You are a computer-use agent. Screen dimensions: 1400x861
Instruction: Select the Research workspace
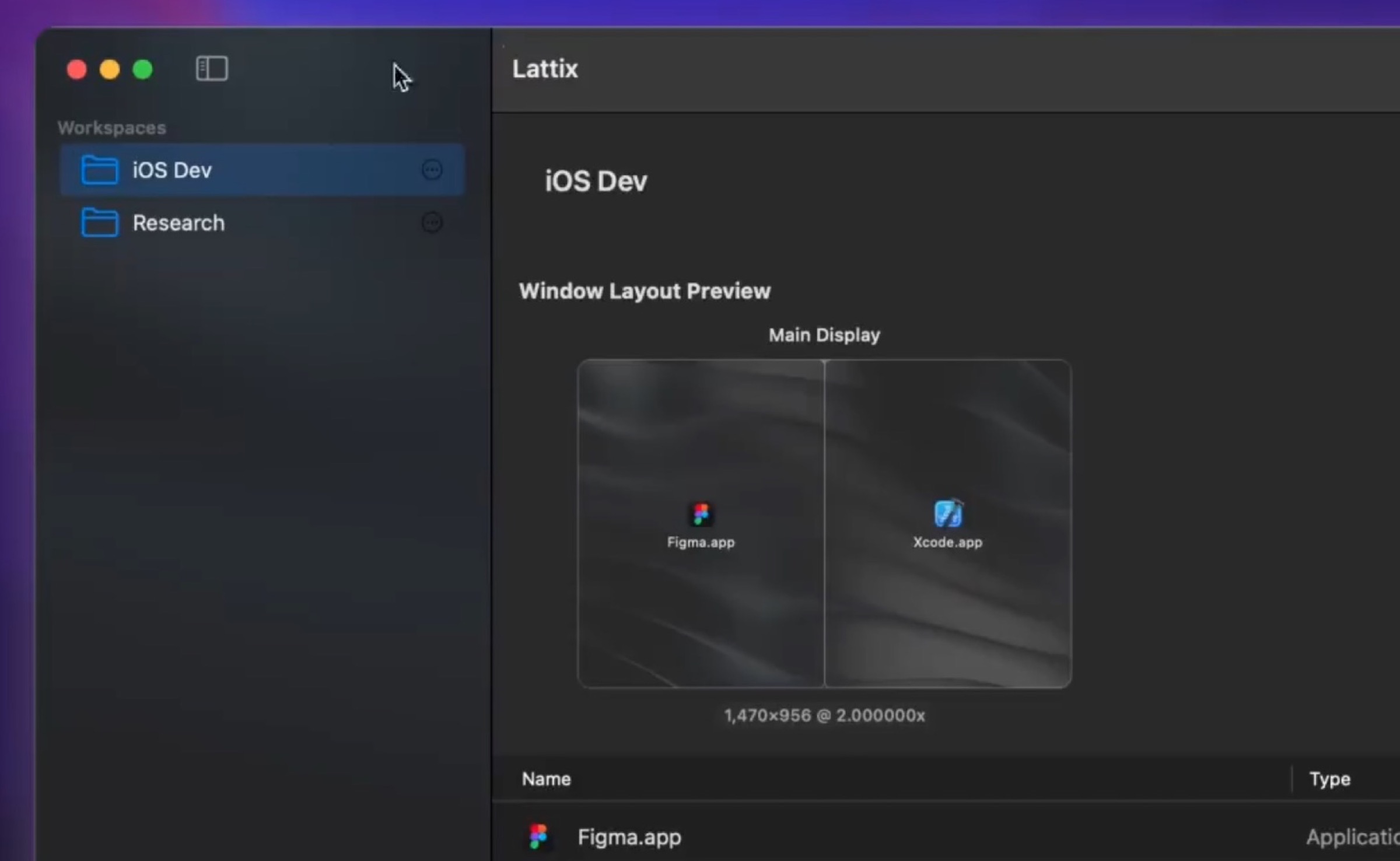click(x=178, y=223)
